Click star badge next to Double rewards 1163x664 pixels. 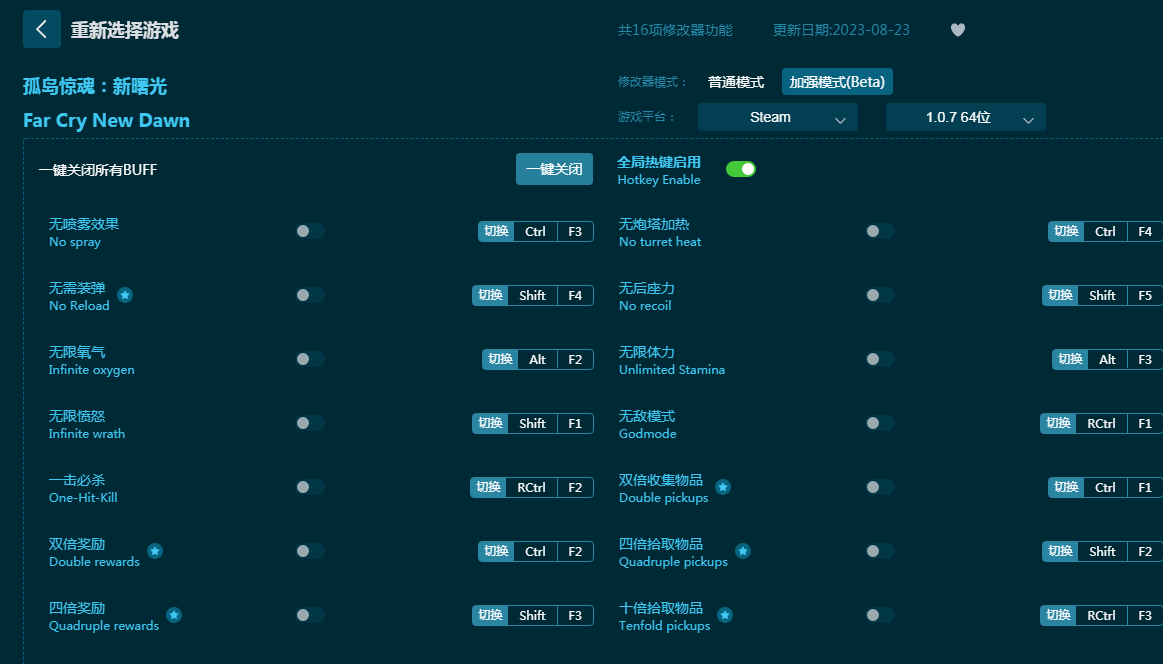click(x=155, y=551)
